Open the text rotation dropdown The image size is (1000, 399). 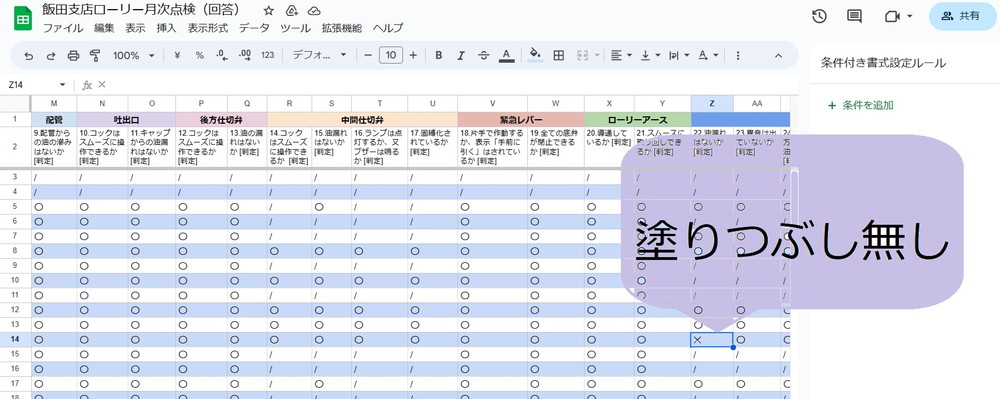[708, 55]
